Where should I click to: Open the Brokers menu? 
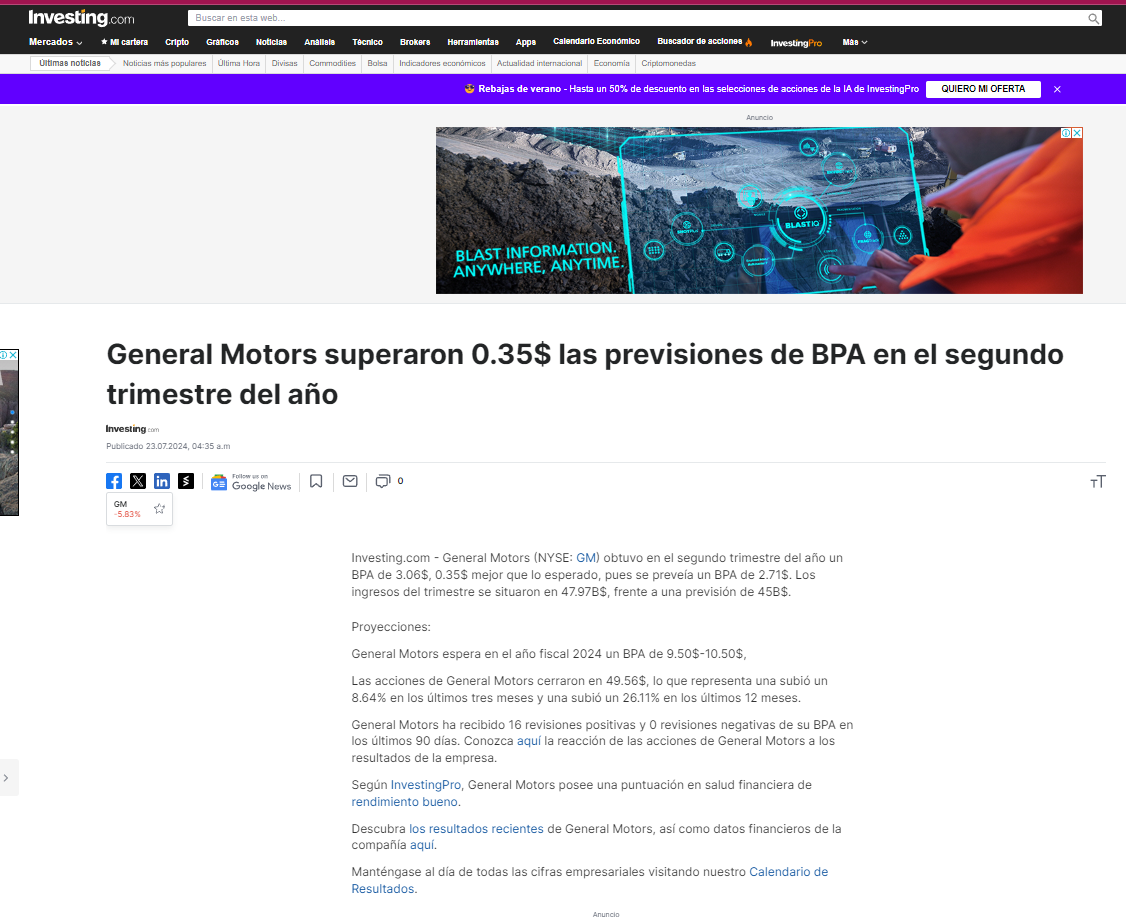[415, 42]
